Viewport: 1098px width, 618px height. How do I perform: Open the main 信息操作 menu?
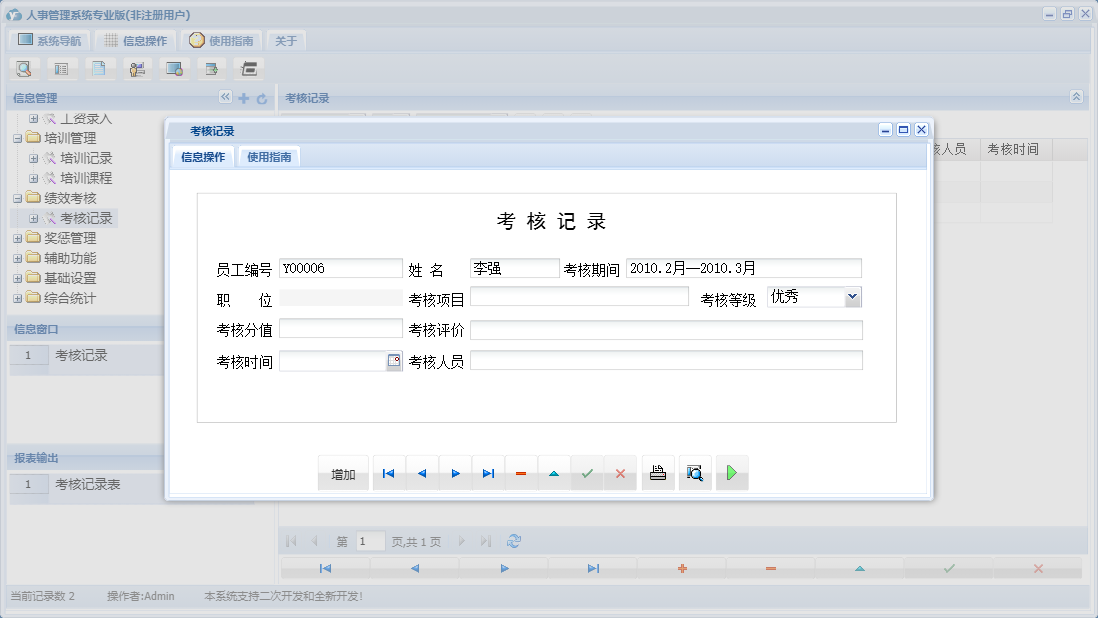click(136, 41)
